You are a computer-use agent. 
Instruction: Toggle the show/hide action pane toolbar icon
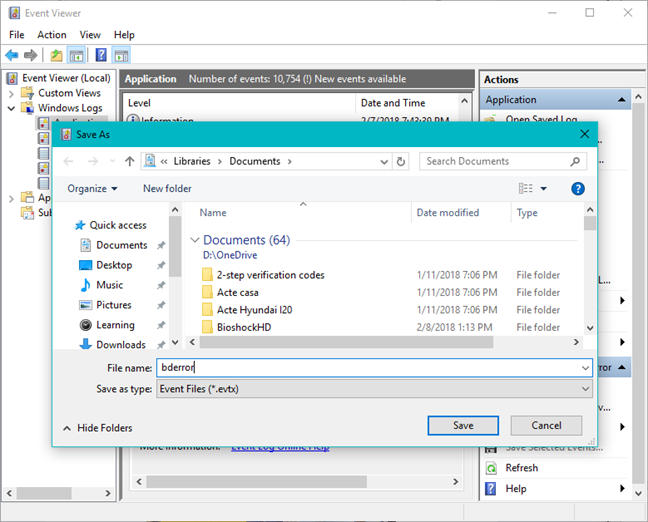[x=122, y=55]
